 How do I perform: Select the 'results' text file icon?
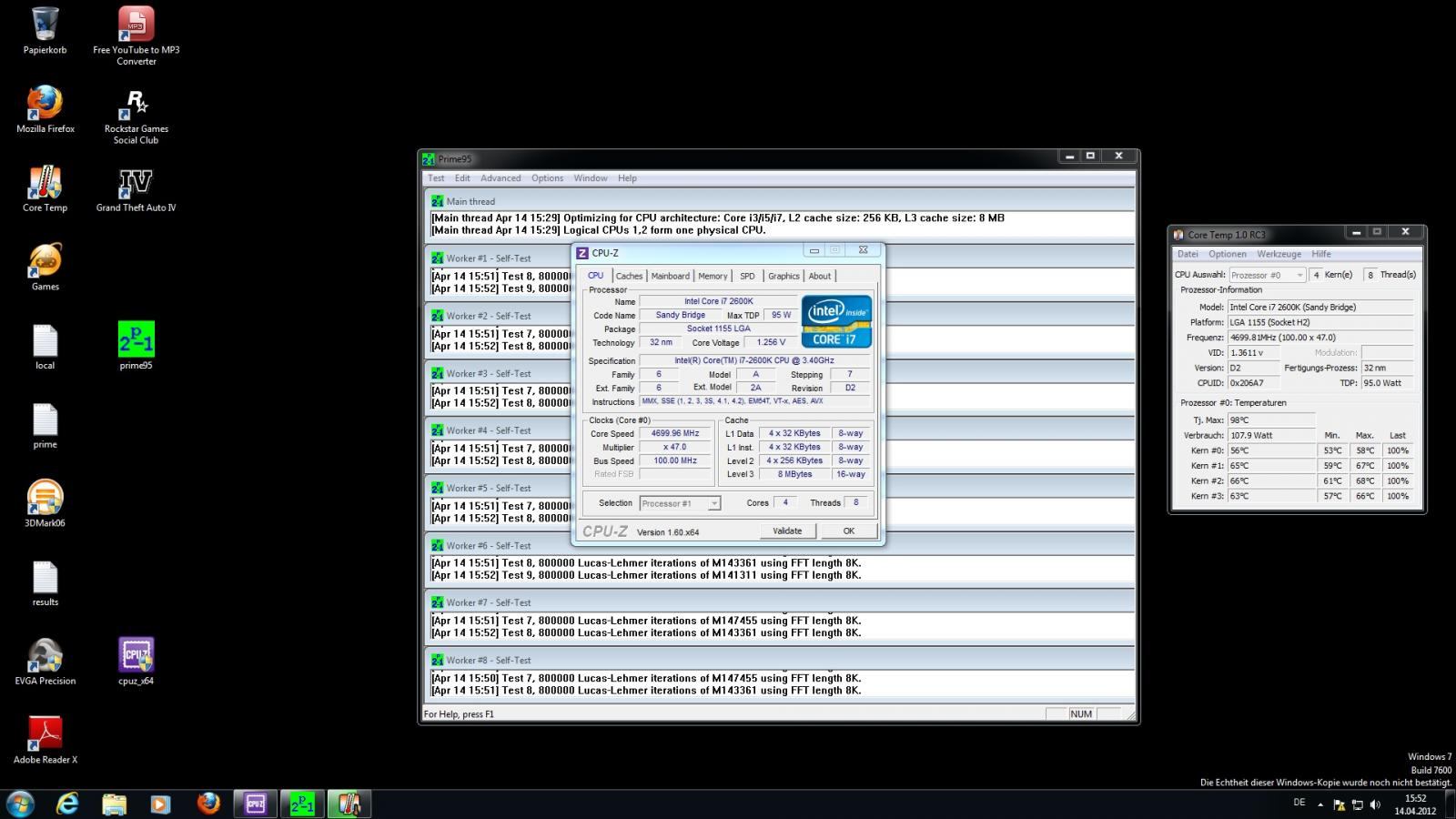(x=45, y=583)
